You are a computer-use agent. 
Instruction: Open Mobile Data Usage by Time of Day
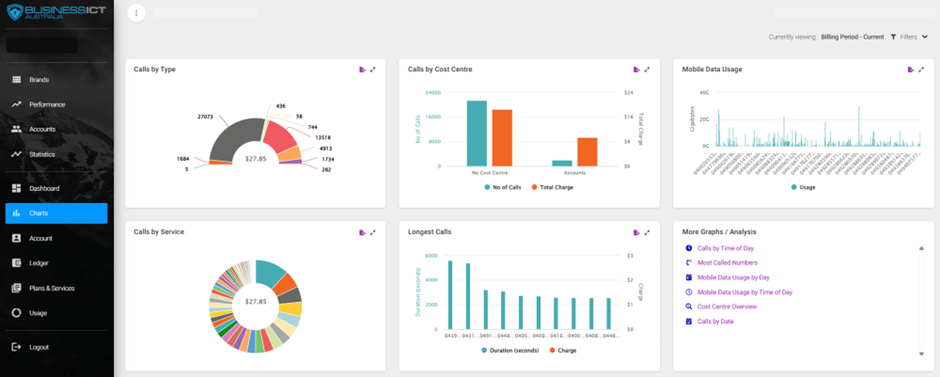click(745, 292)
